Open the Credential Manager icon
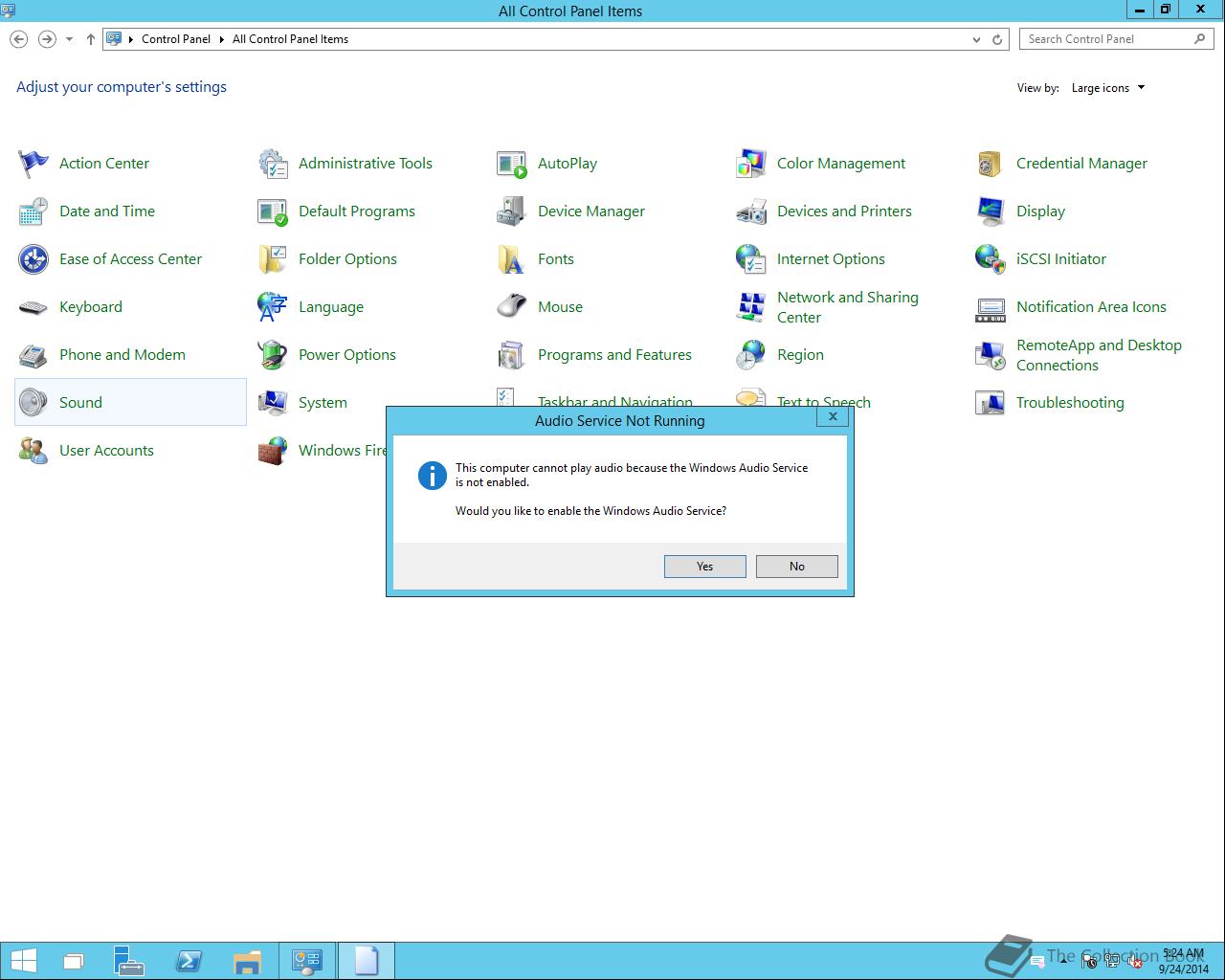The width and height of the screenshot is (1225, 980). [x=991, y=164]
